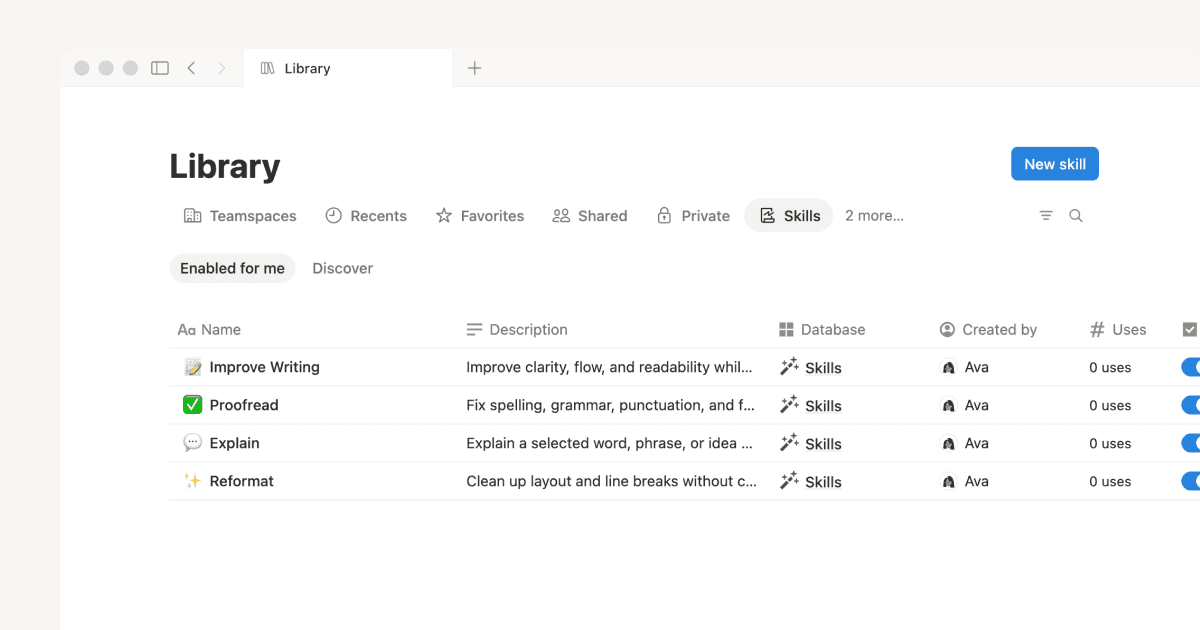Click the Explain speech bubble icon
The height and width of the screenshot is (630, 1200).
[193, 443]
